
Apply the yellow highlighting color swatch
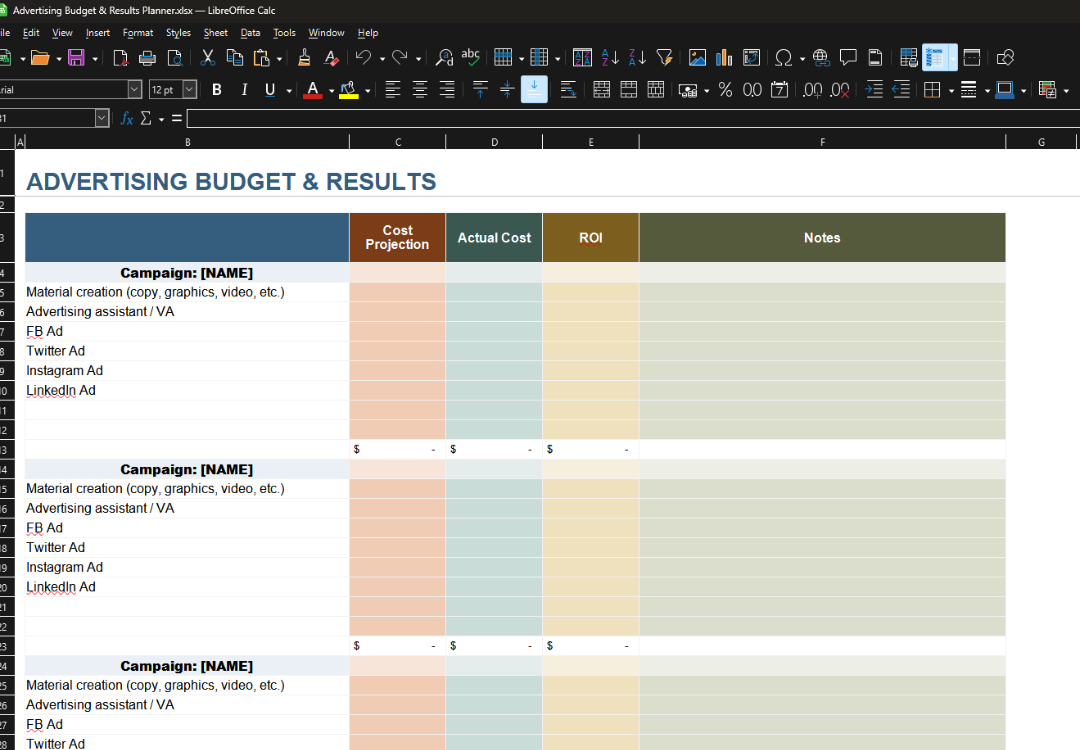pos(349,90)
